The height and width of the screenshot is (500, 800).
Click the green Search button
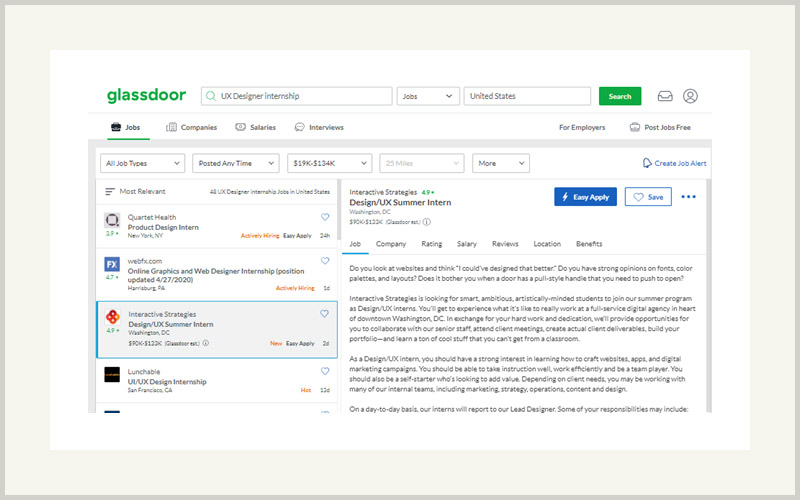point(620,96)
